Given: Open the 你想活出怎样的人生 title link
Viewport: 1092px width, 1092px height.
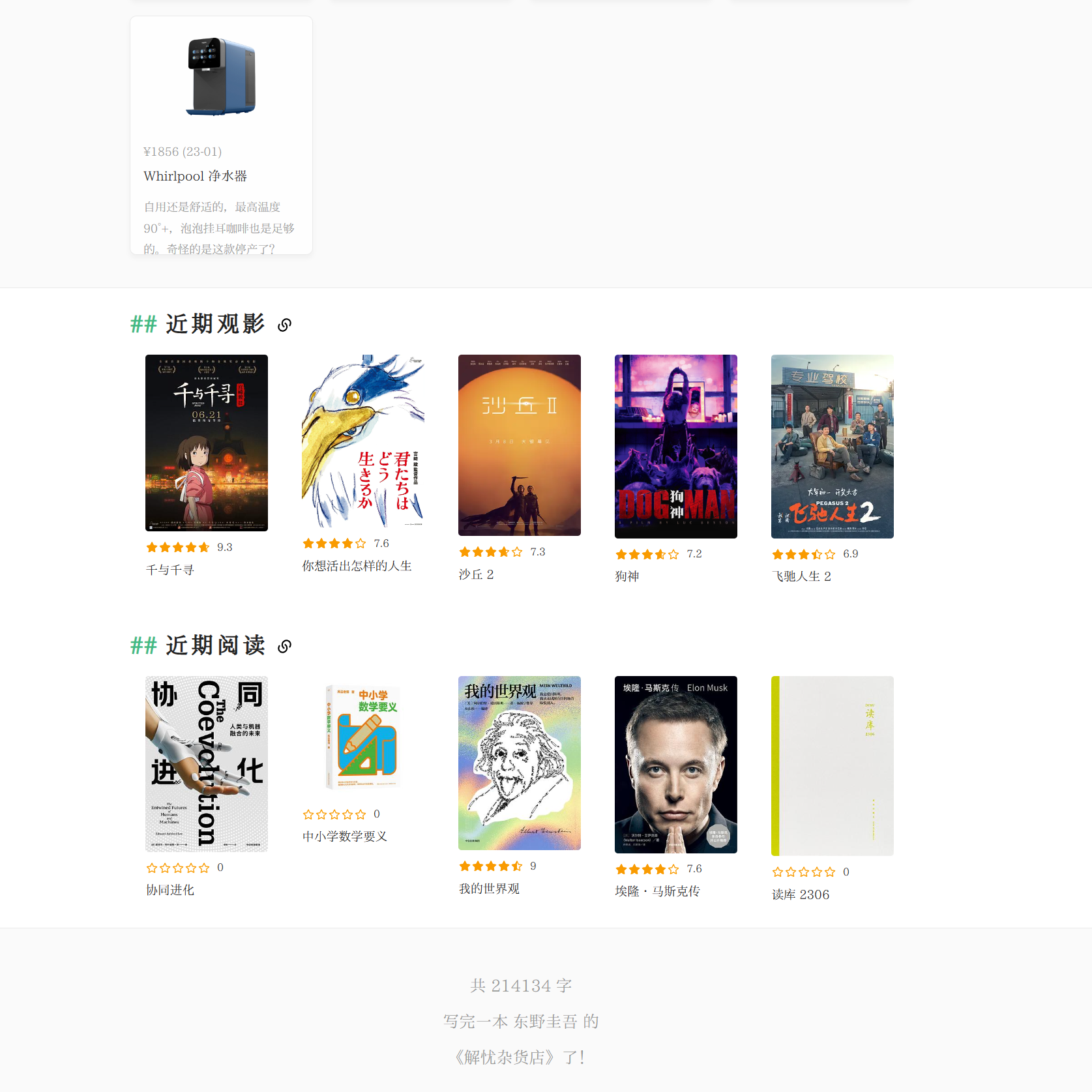Looking at the screenshot, I should tap(357, 566).
